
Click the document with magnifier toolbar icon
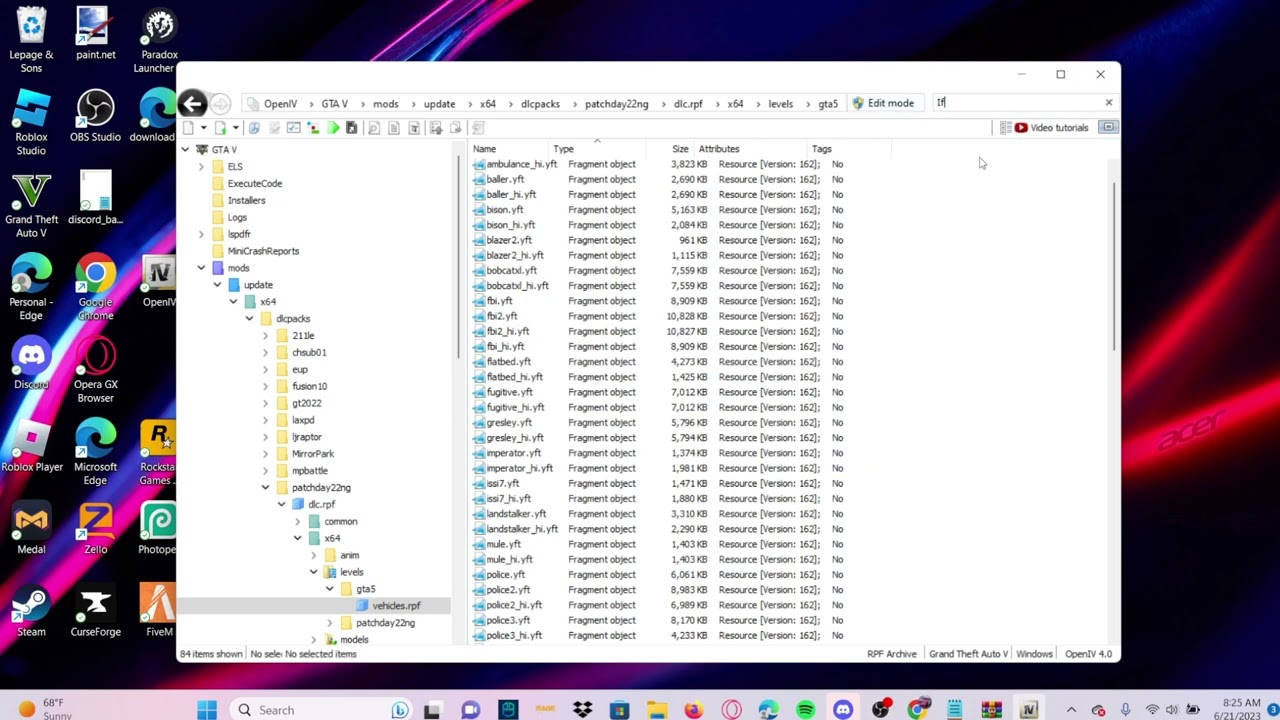[373, 128]
